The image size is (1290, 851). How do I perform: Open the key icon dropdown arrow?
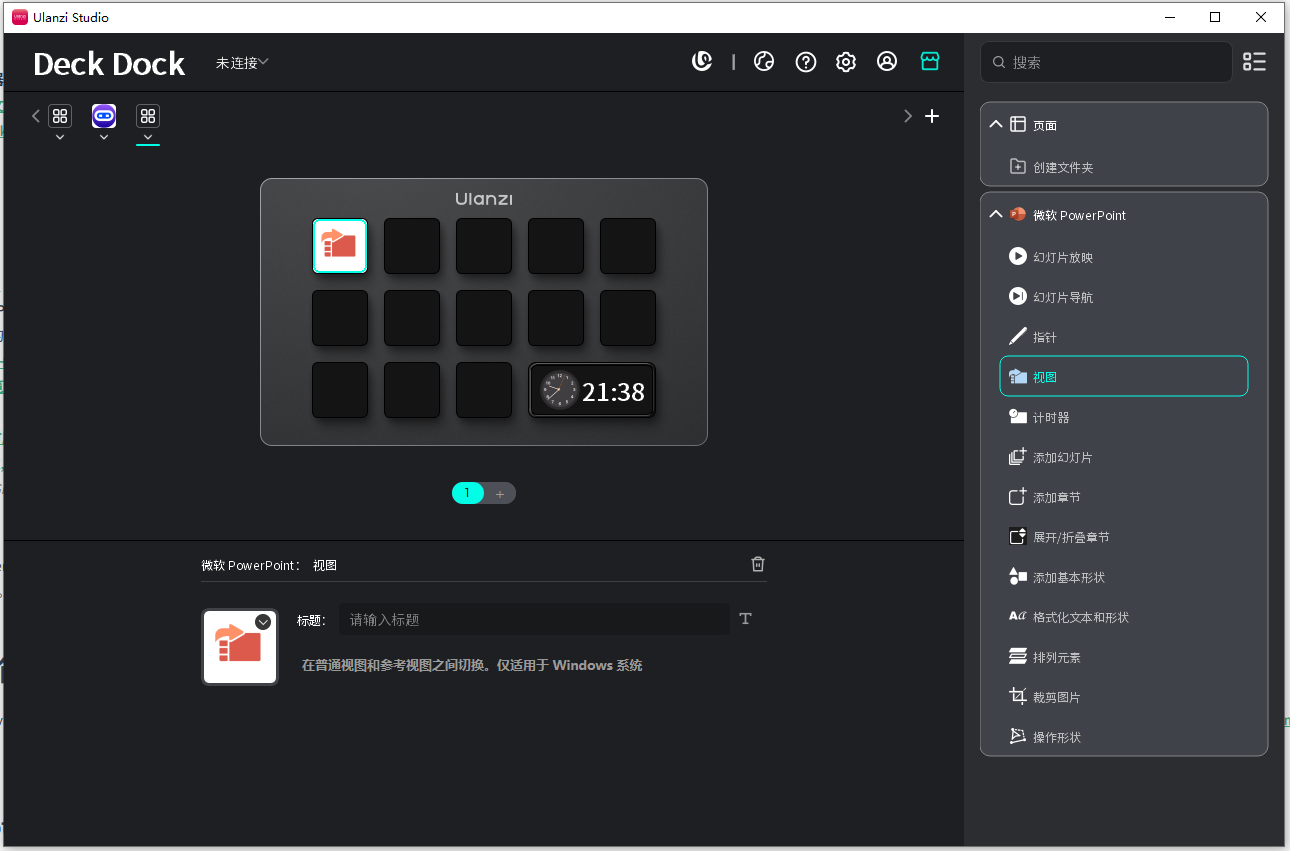coord(263,622)
